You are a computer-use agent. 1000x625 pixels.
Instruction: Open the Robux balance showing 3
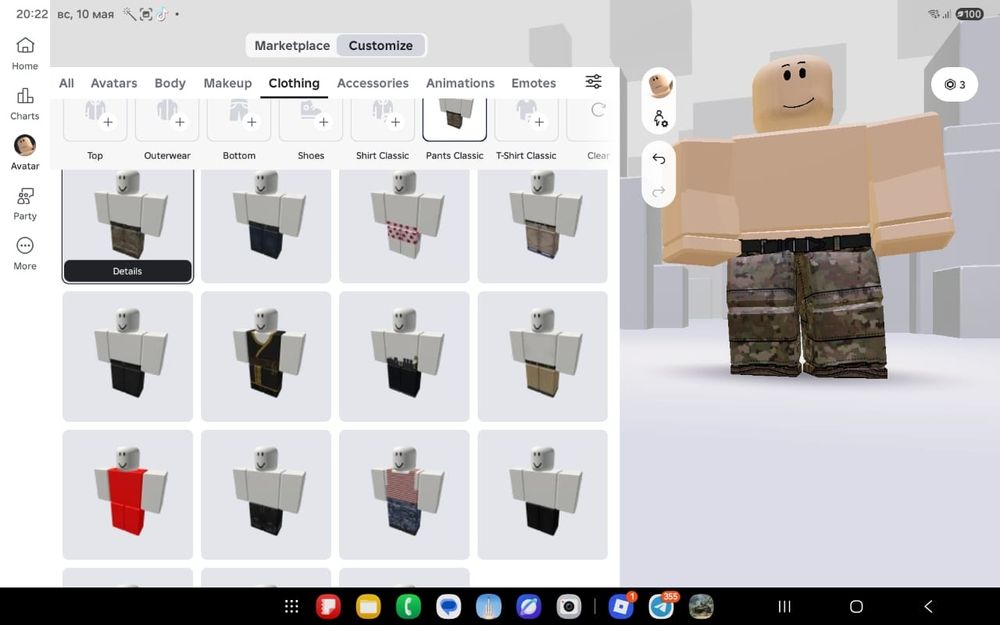pos(954,84)
